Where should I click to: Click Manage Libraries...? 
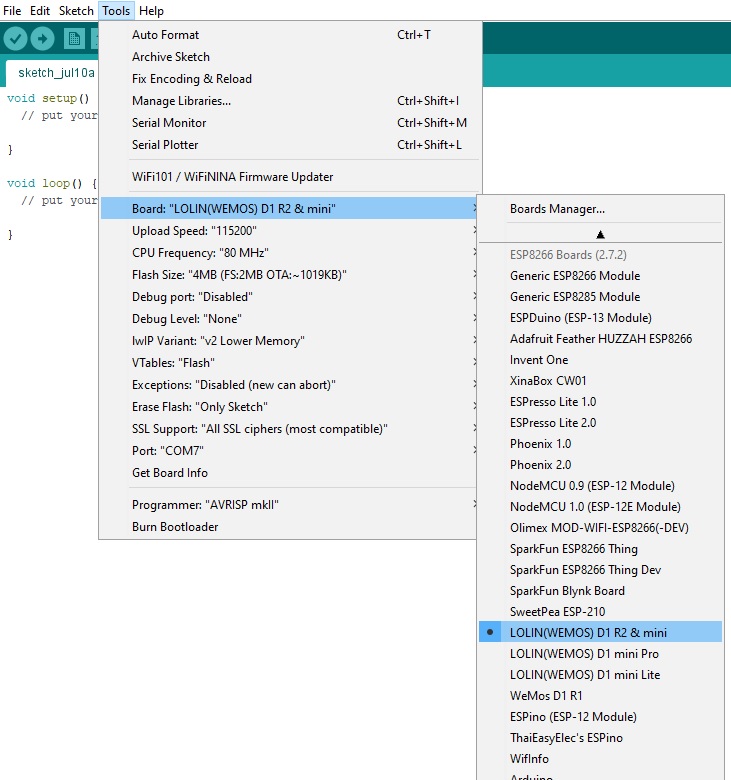[x=181, y=100]
